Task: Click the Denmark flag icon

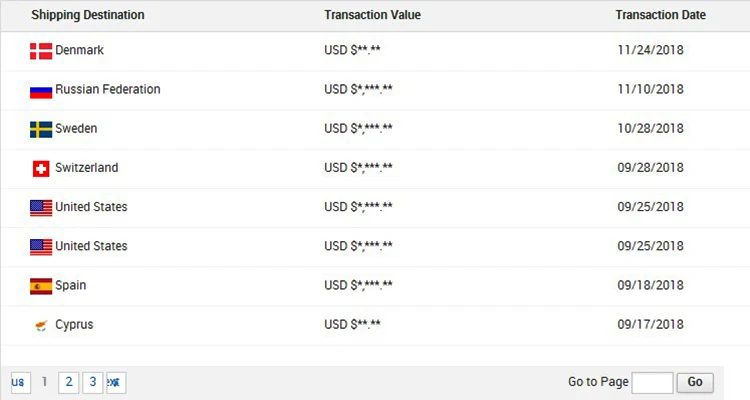Action: (40, 51)
